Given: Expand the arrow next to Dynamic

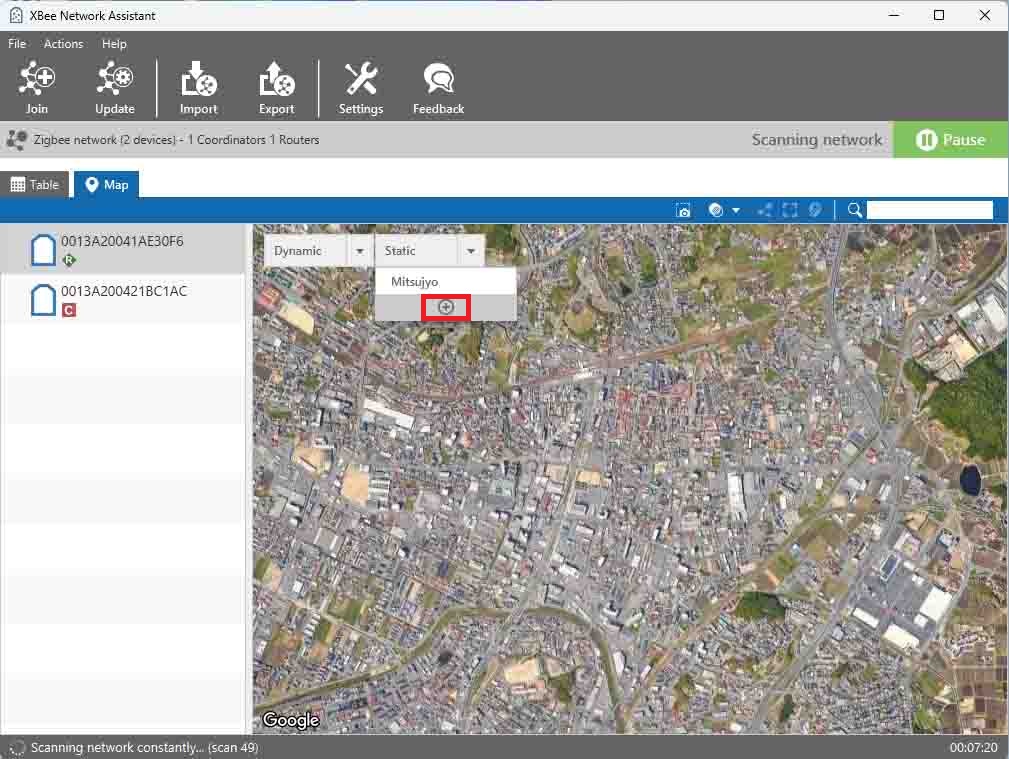Looking at the screenshot, I should 360,251.
